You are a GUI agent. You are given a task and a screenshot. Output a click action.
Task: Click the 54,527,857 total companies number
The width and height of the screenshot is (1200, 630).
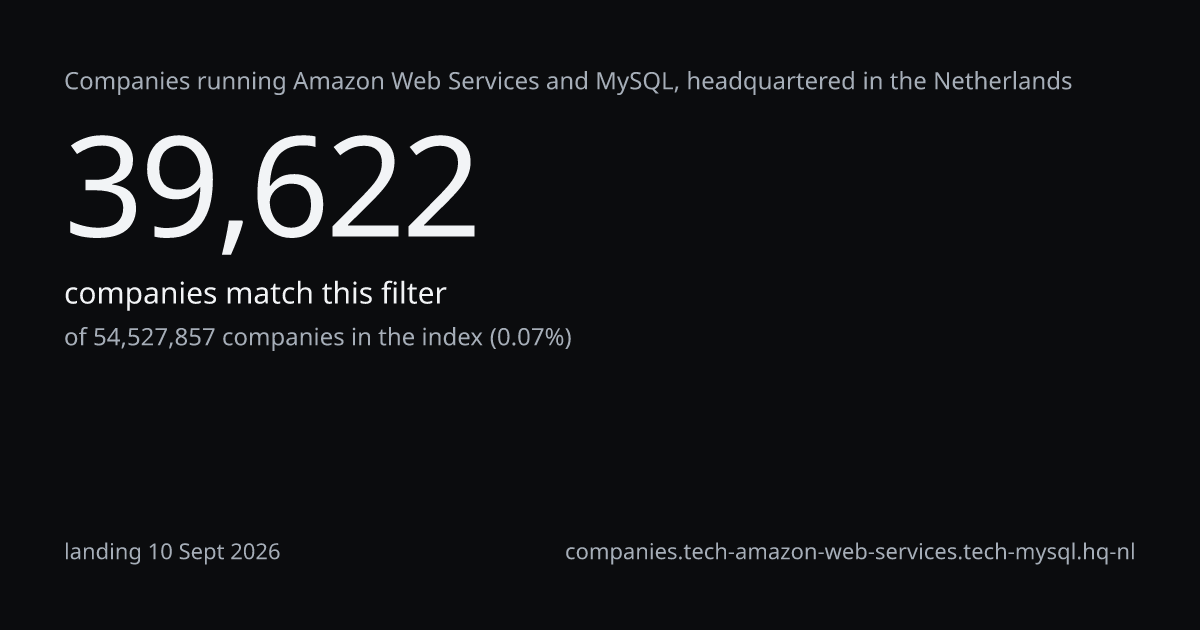[x=155, y=338]
